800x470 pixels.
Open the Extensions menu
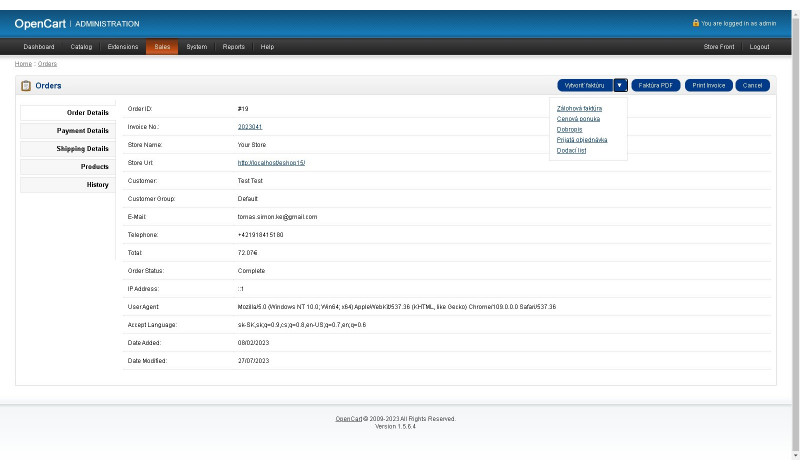123,46
